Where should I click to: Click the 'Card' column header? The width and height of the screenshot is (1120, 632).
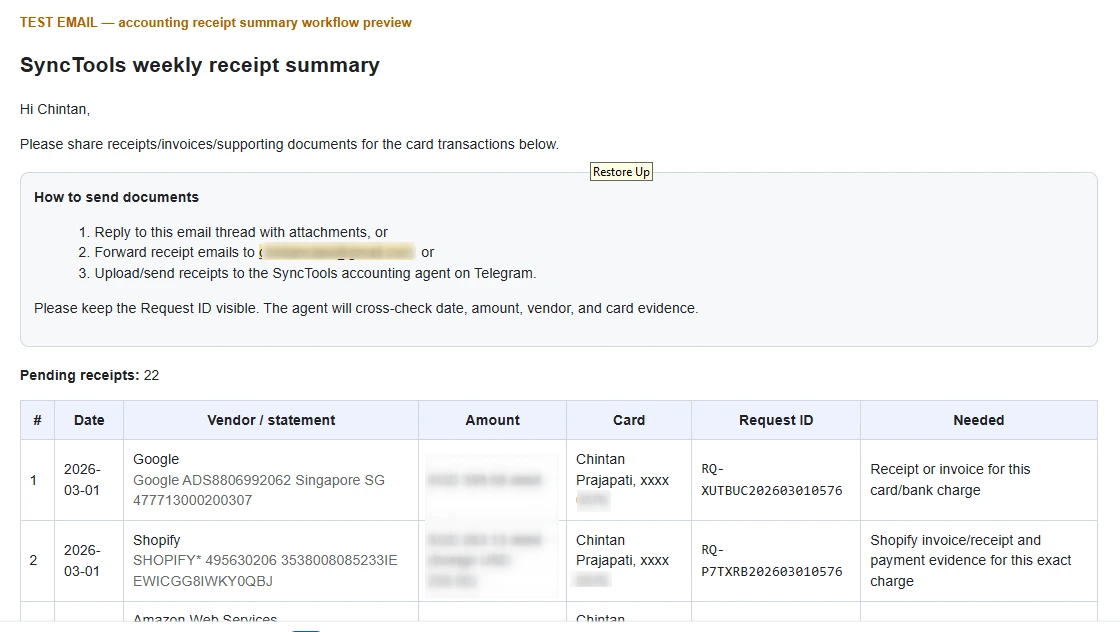(629, 420)
